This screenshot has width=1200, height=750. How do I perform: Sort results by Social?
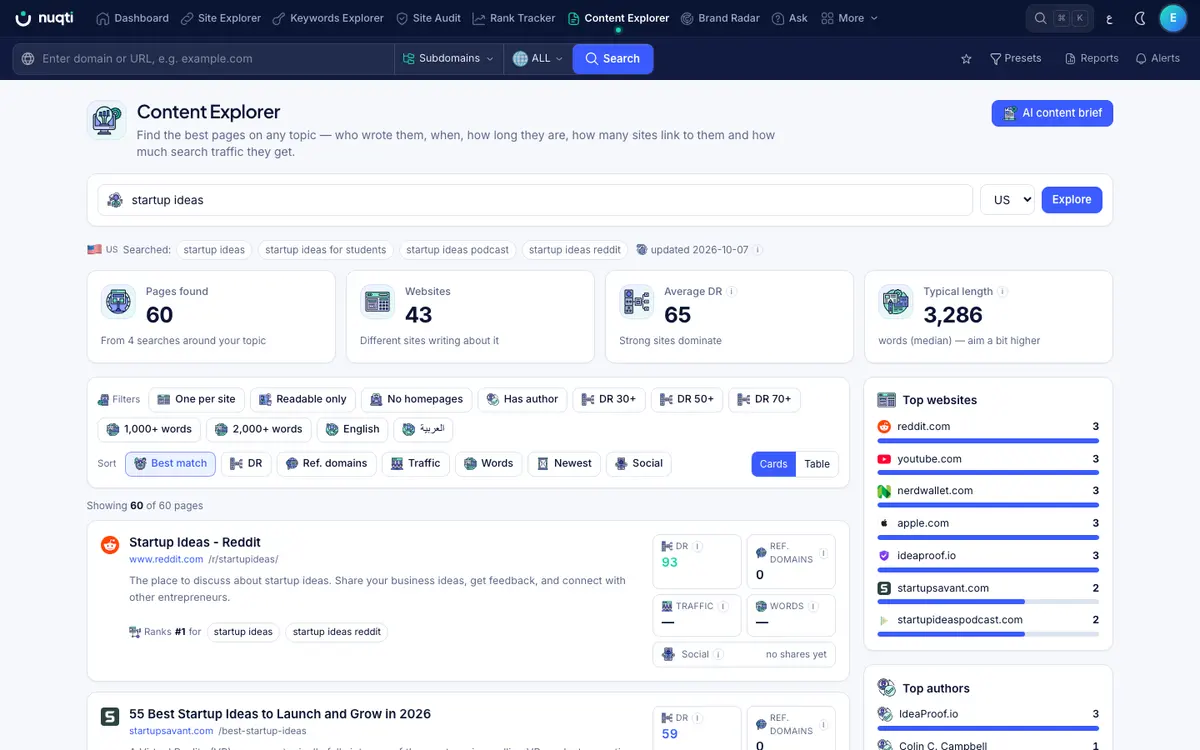point(638,463)
